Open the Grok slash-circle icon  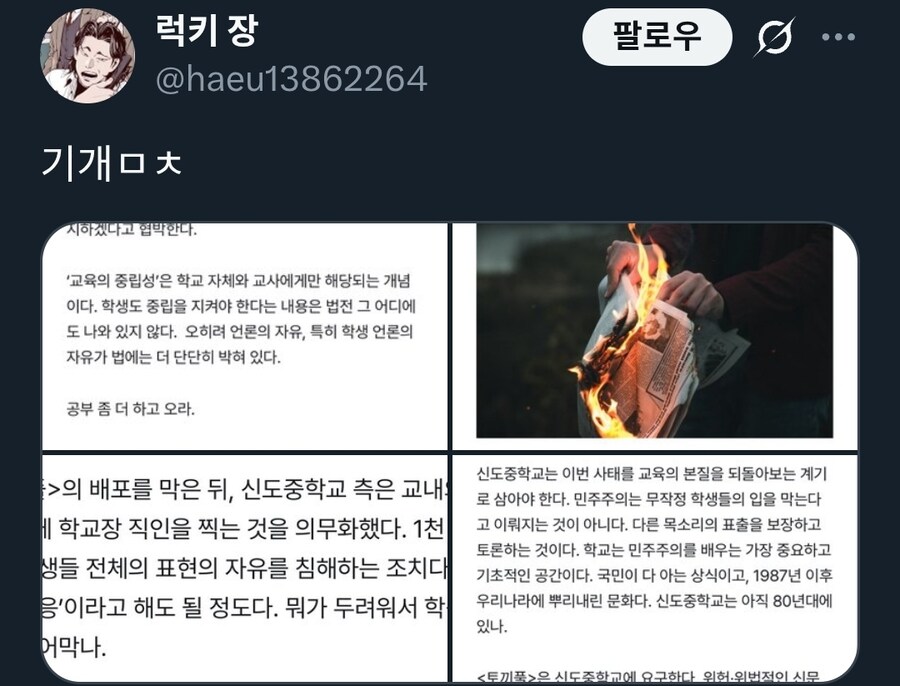[774, 37]
